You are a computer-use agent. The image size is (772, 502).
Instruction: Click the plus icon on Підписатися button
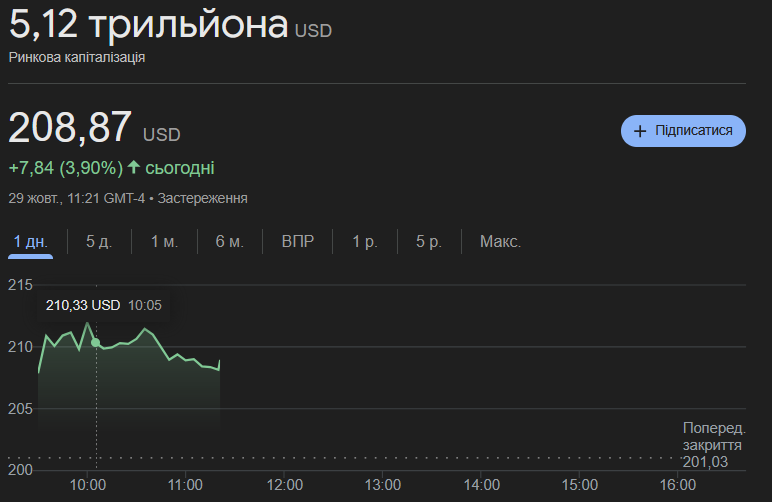(640, 131)
